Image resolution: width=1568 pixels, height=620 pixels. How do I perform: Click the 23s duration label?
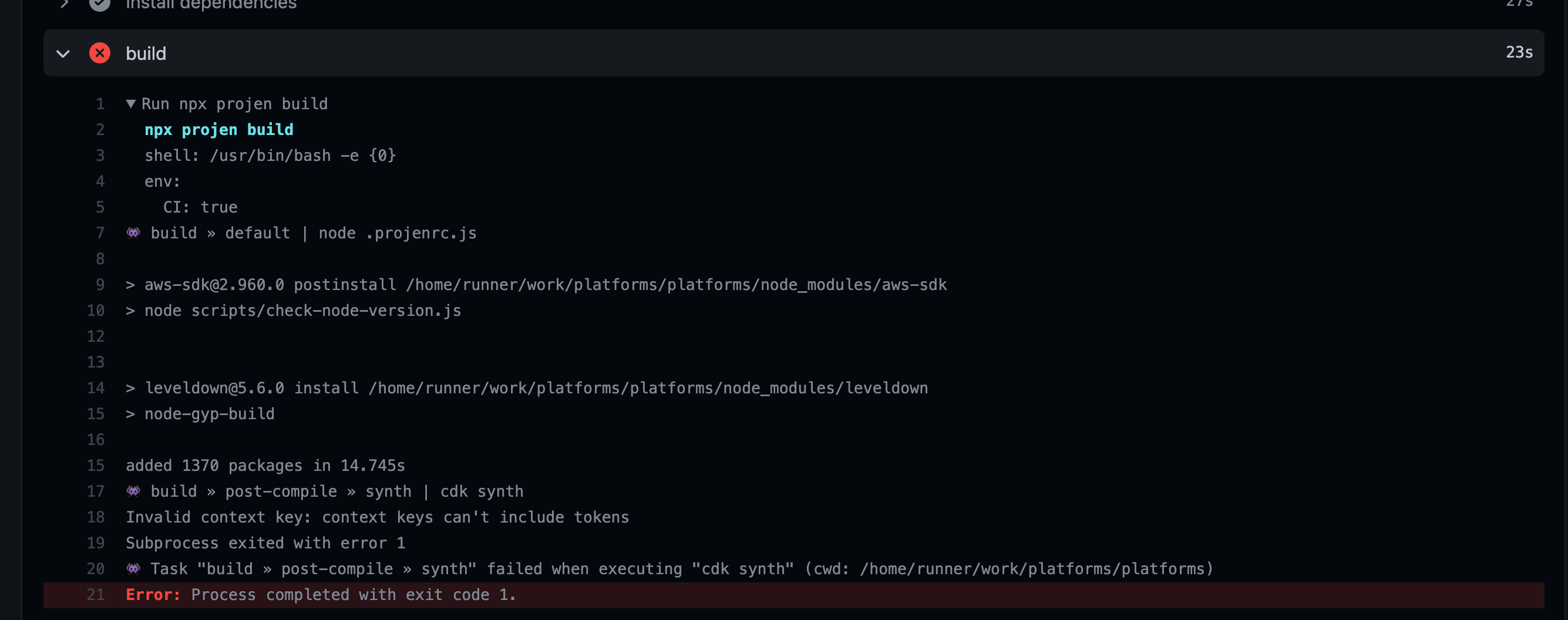click(x=1518, y=53)
